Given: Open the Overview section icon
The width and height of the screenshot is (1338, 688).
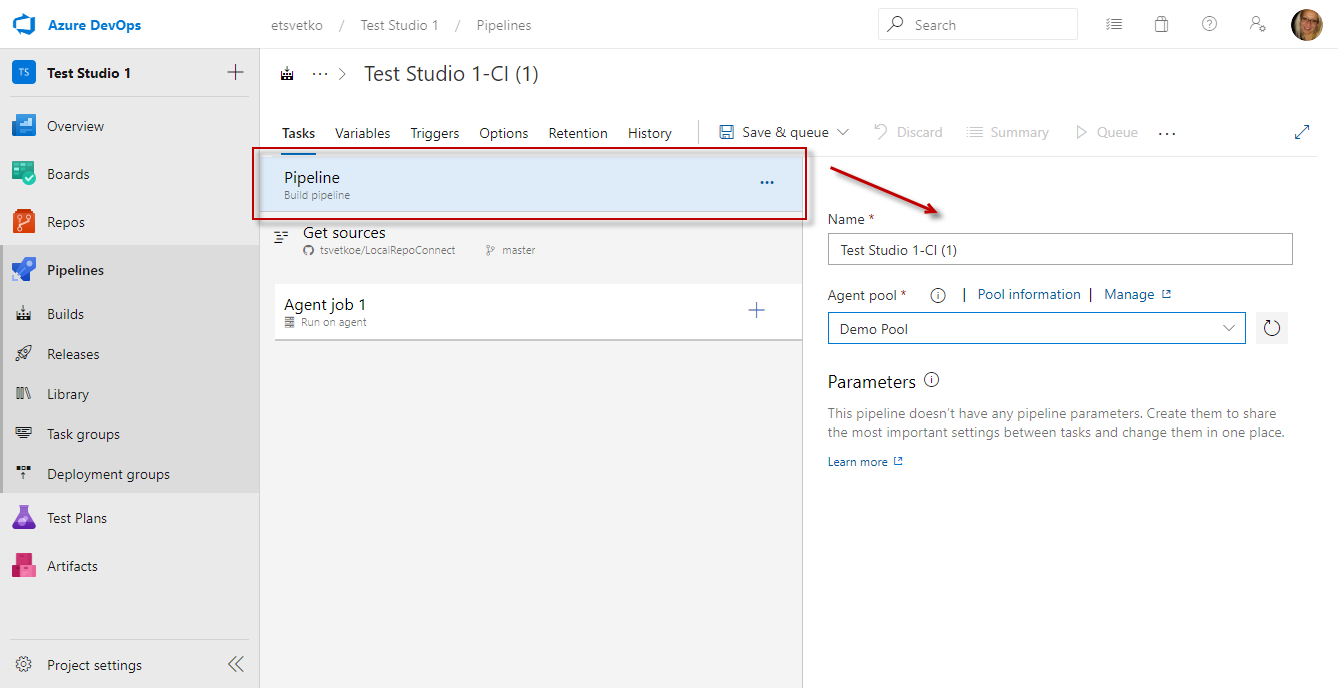Looking at the screenshot, I should 24,126.
